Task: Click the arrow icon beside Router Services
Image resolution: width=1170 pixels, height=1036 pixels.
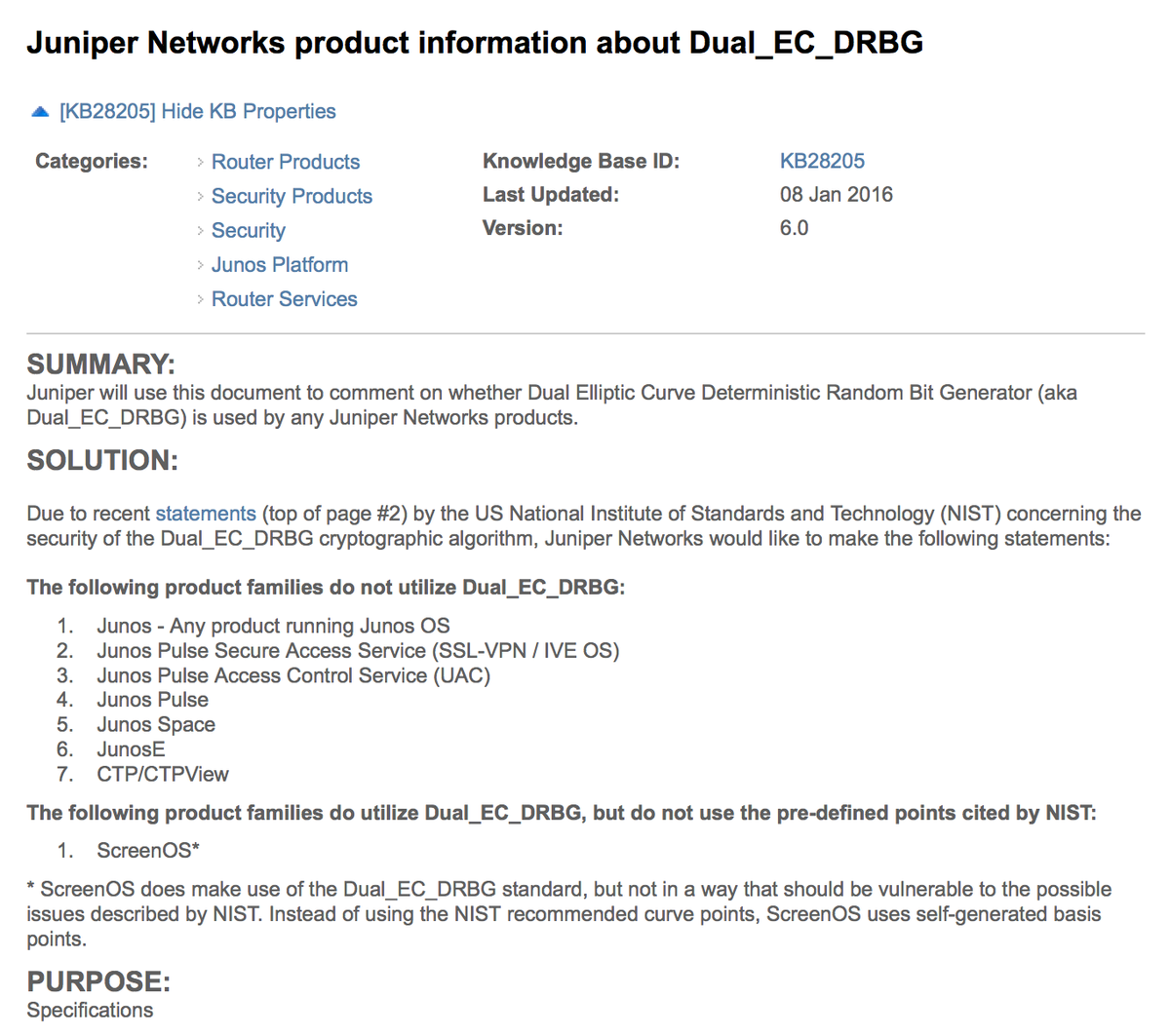Action: click(200, 300)
